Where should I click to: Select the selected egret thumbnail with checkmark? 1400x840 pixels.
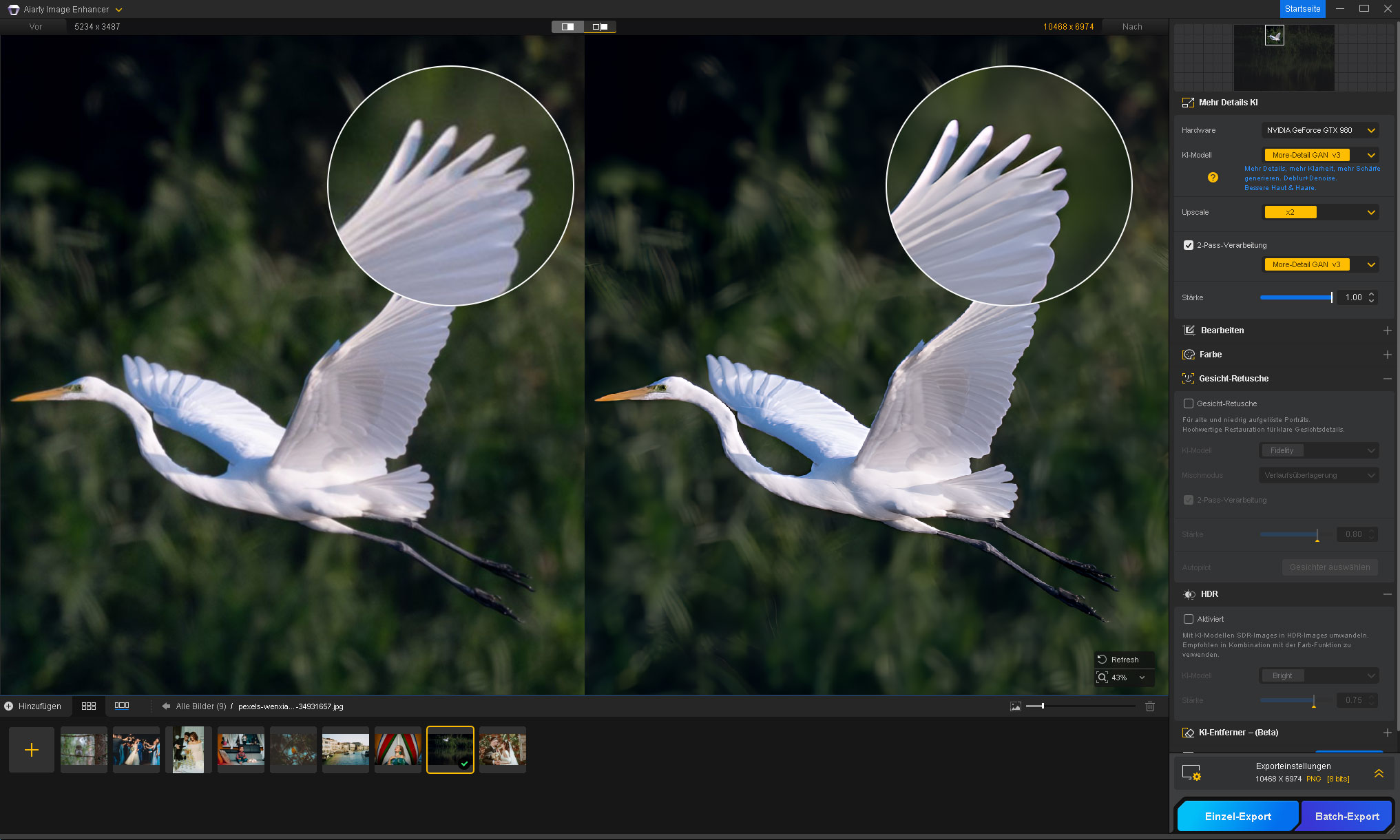[x=450, y=750]
